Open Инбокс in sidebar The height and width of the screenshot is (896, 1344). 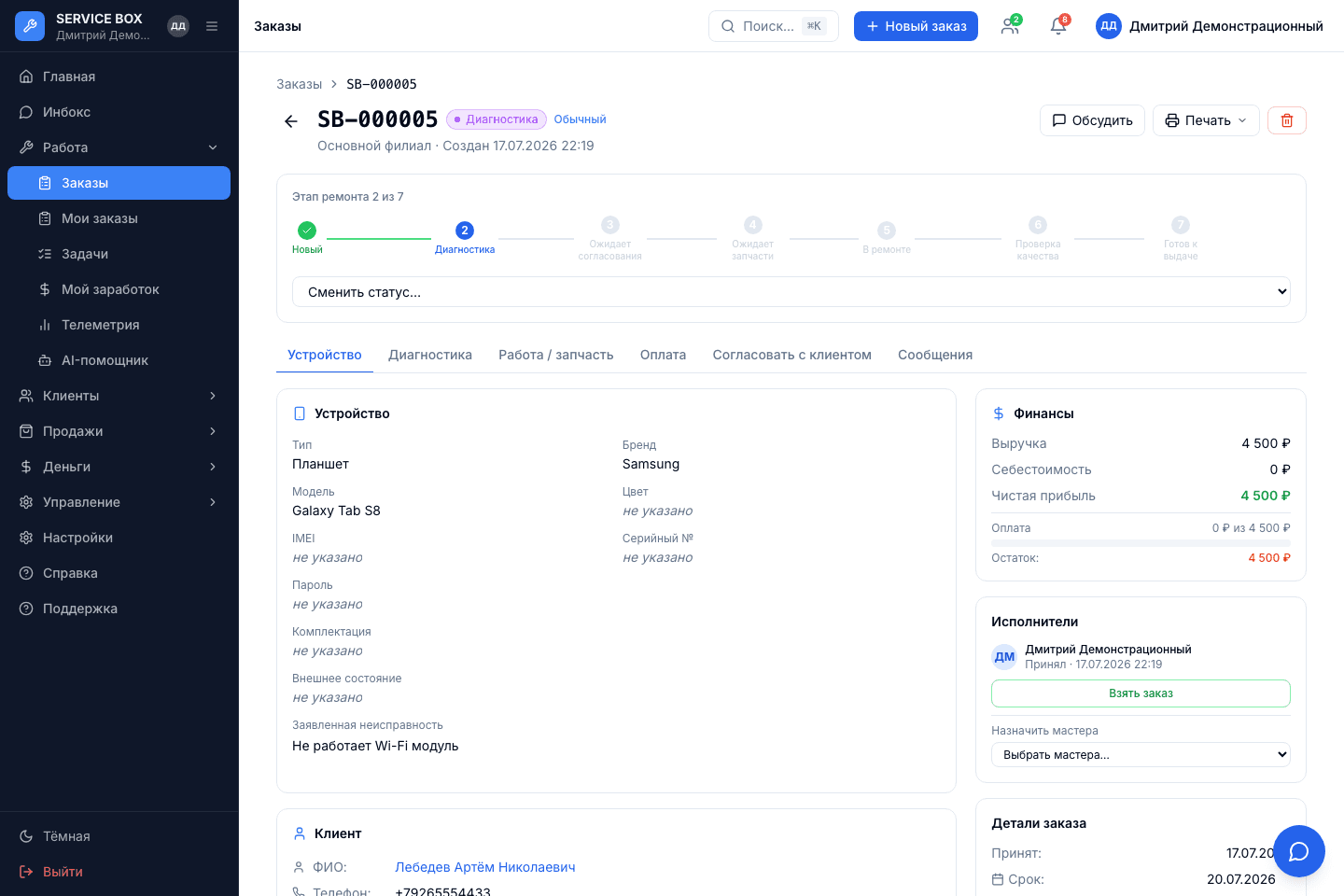click(x=119, y=112)
